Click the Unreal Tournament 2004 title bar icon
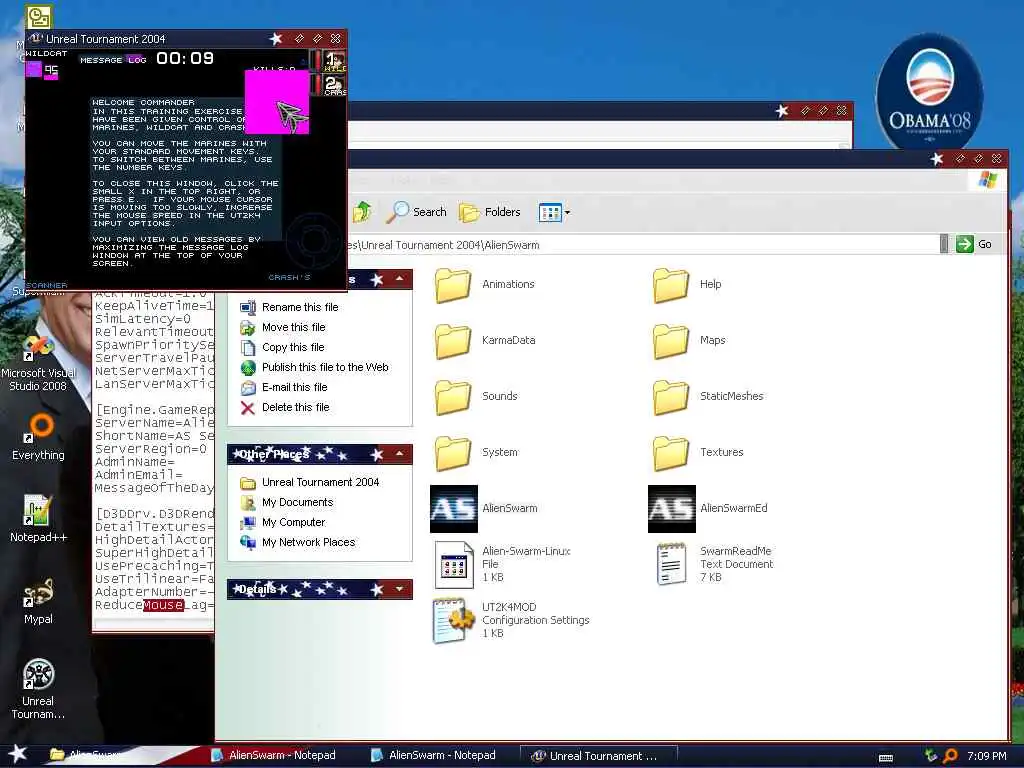 click(35, 39)
